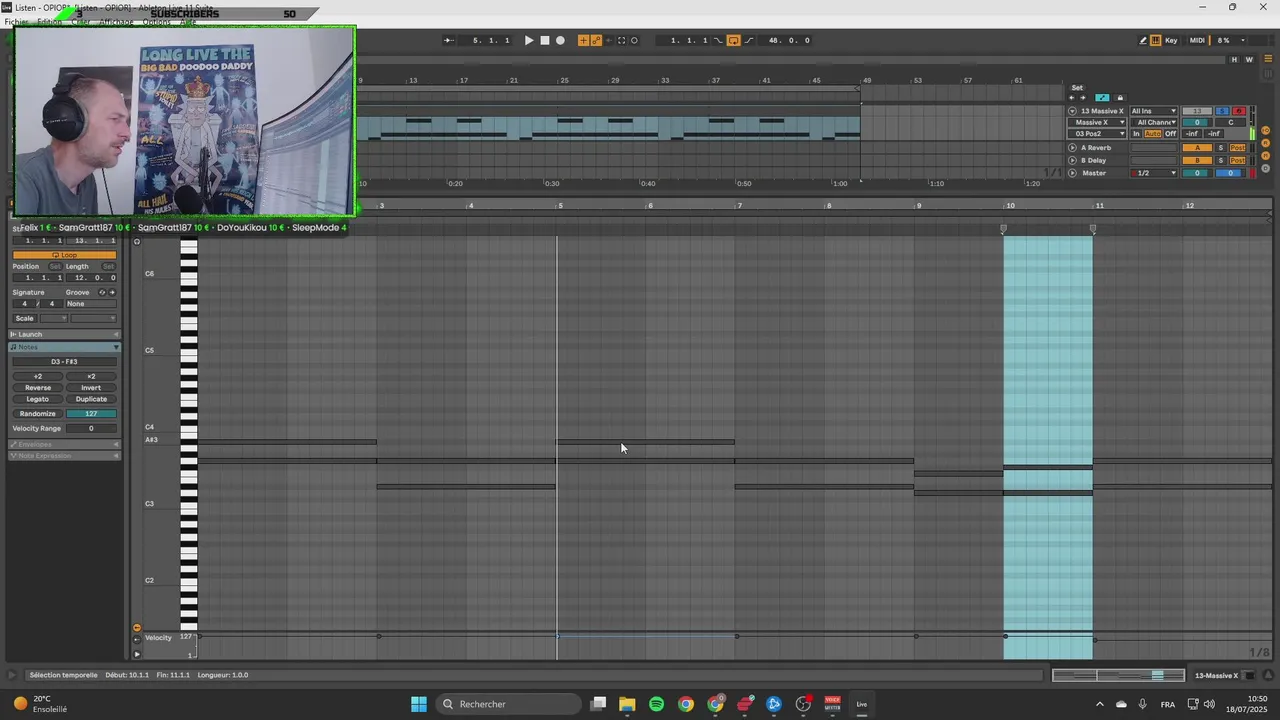
Task: Toggle the Loop switch in transport
Action: (734, 40)
